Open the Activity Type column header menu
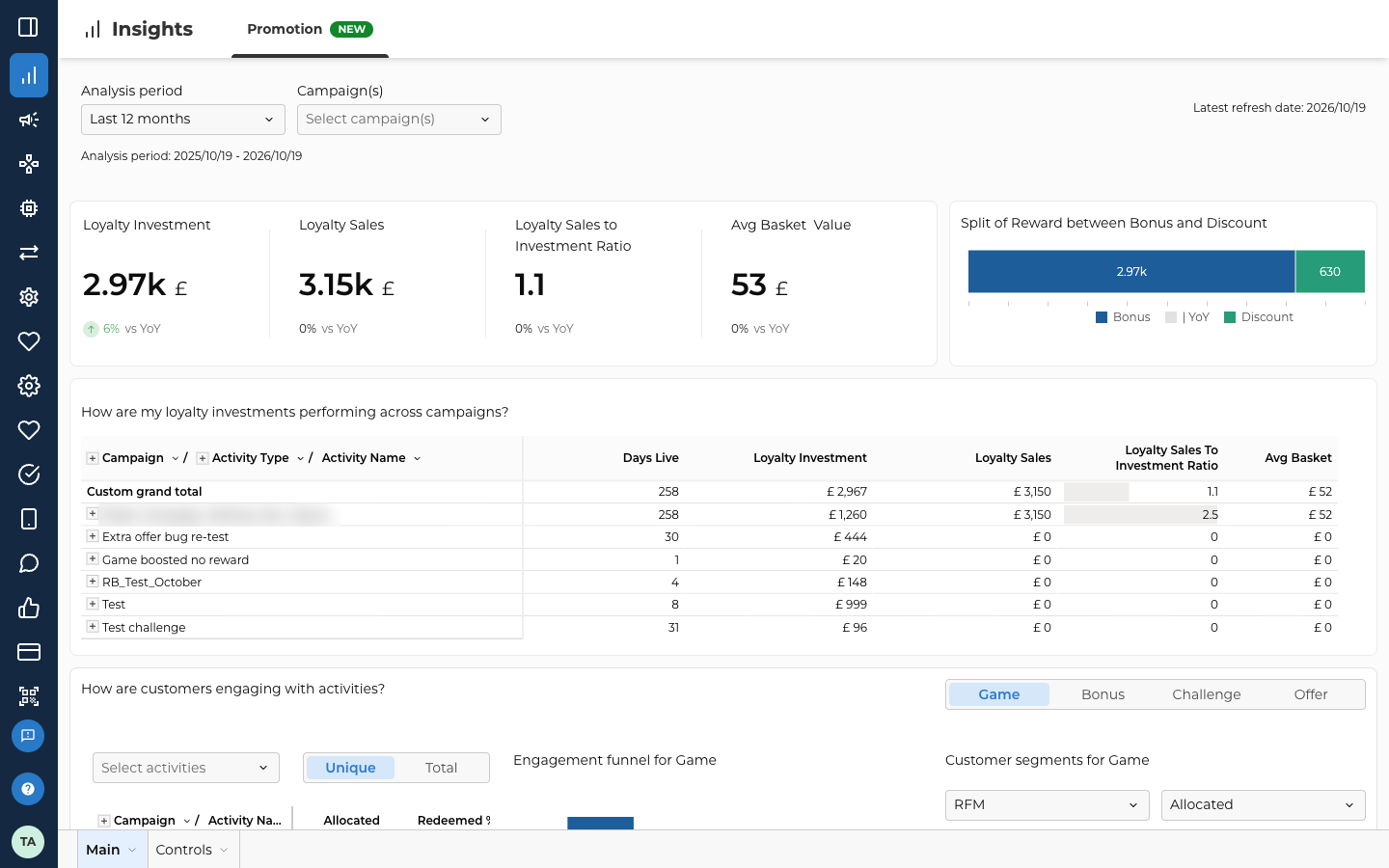This screenshot has width=1389, height=868. point(300,459)
